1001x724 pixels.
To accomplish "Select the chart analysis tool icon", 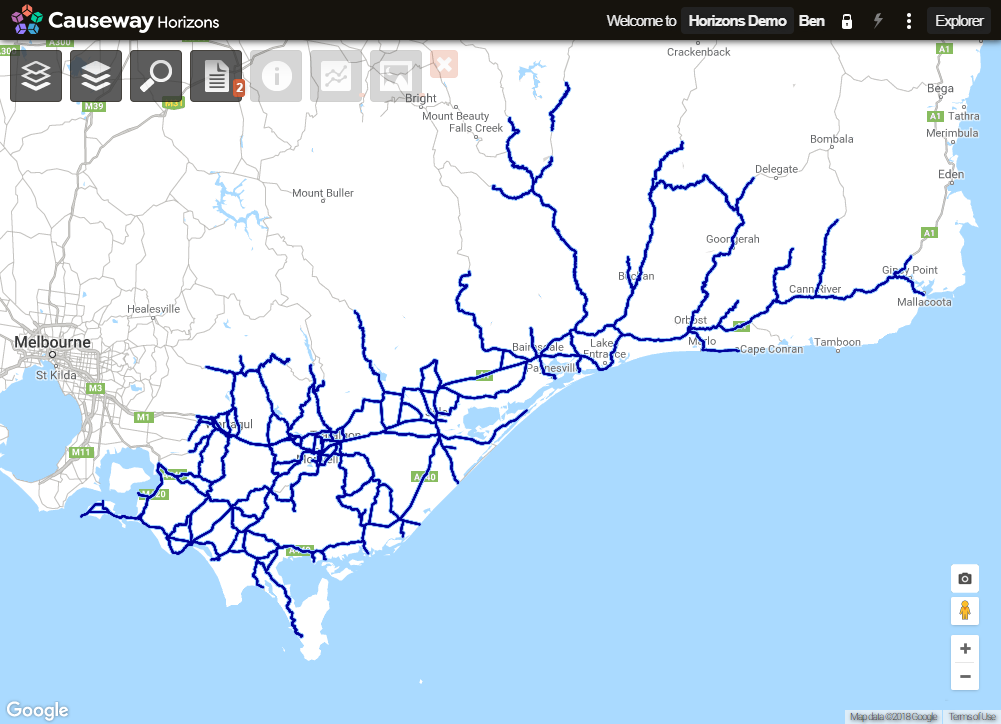I will point(335,75).
